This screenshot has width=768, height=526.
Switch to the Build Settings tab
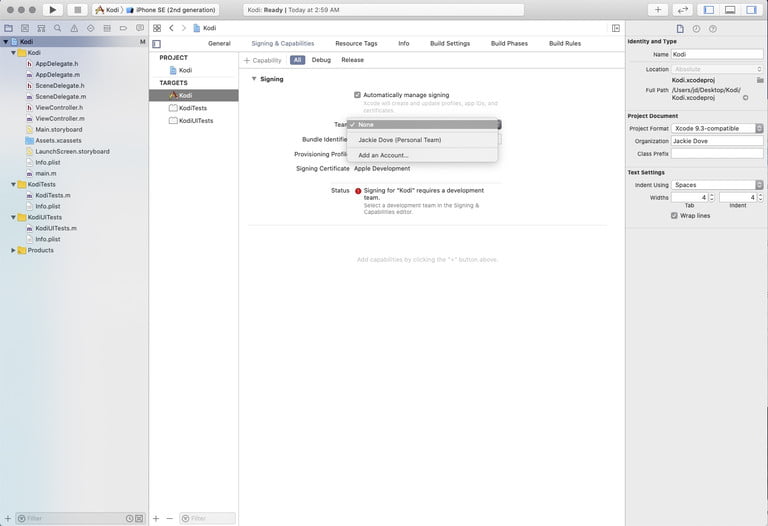point(450,44)
